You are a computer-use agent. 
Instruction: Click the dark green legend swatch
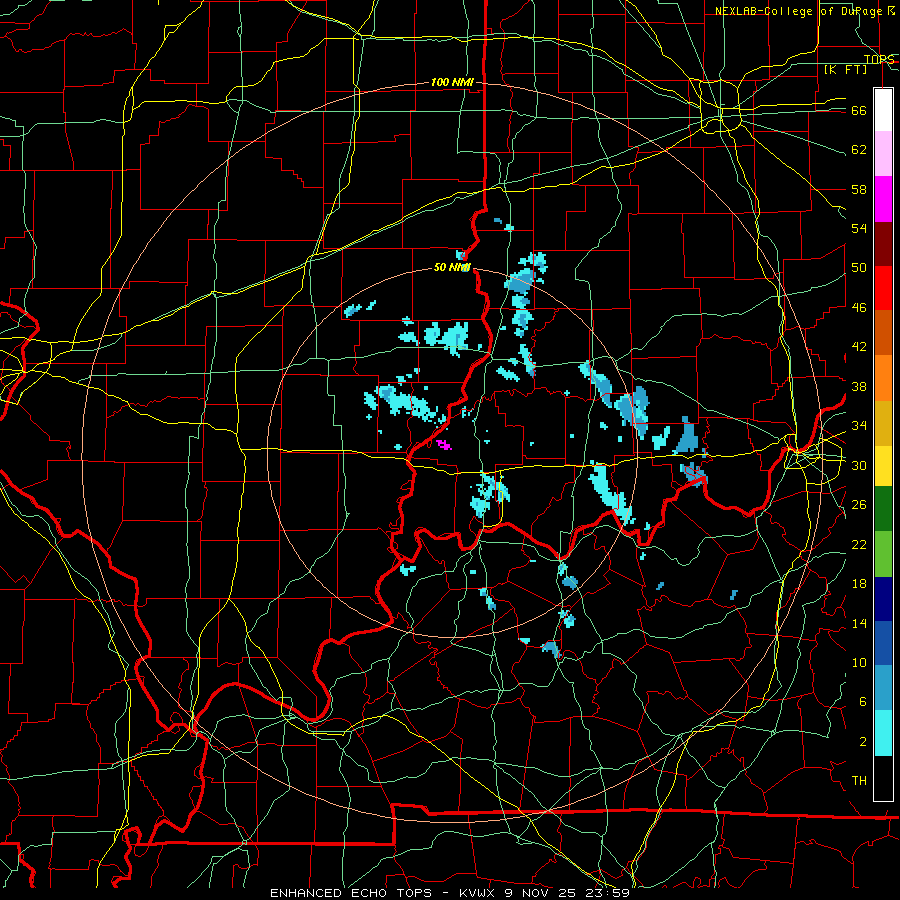pyautogui.click(x=883, y=509)
